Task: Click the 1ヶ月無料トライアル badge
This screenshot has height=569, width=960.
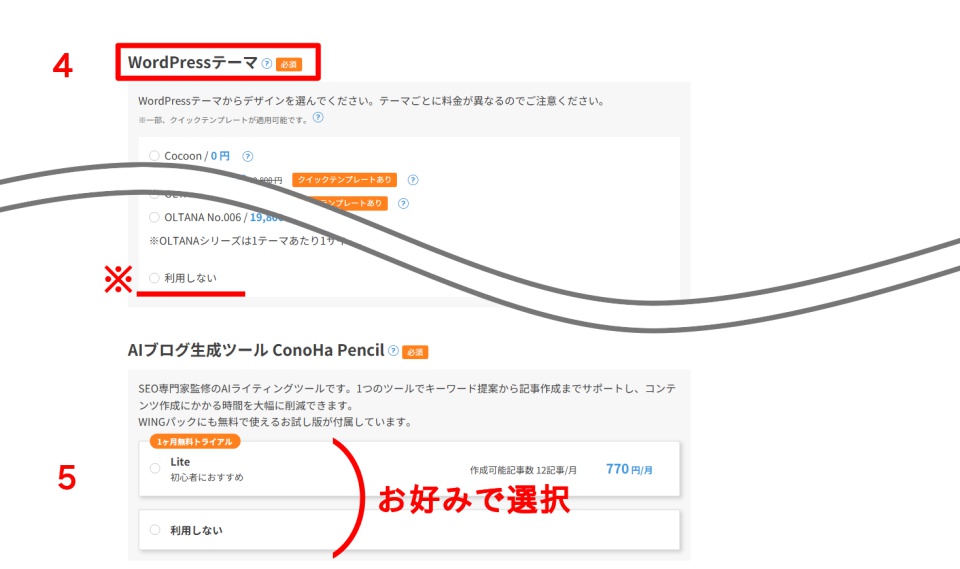Action: (x=195, y=442)
